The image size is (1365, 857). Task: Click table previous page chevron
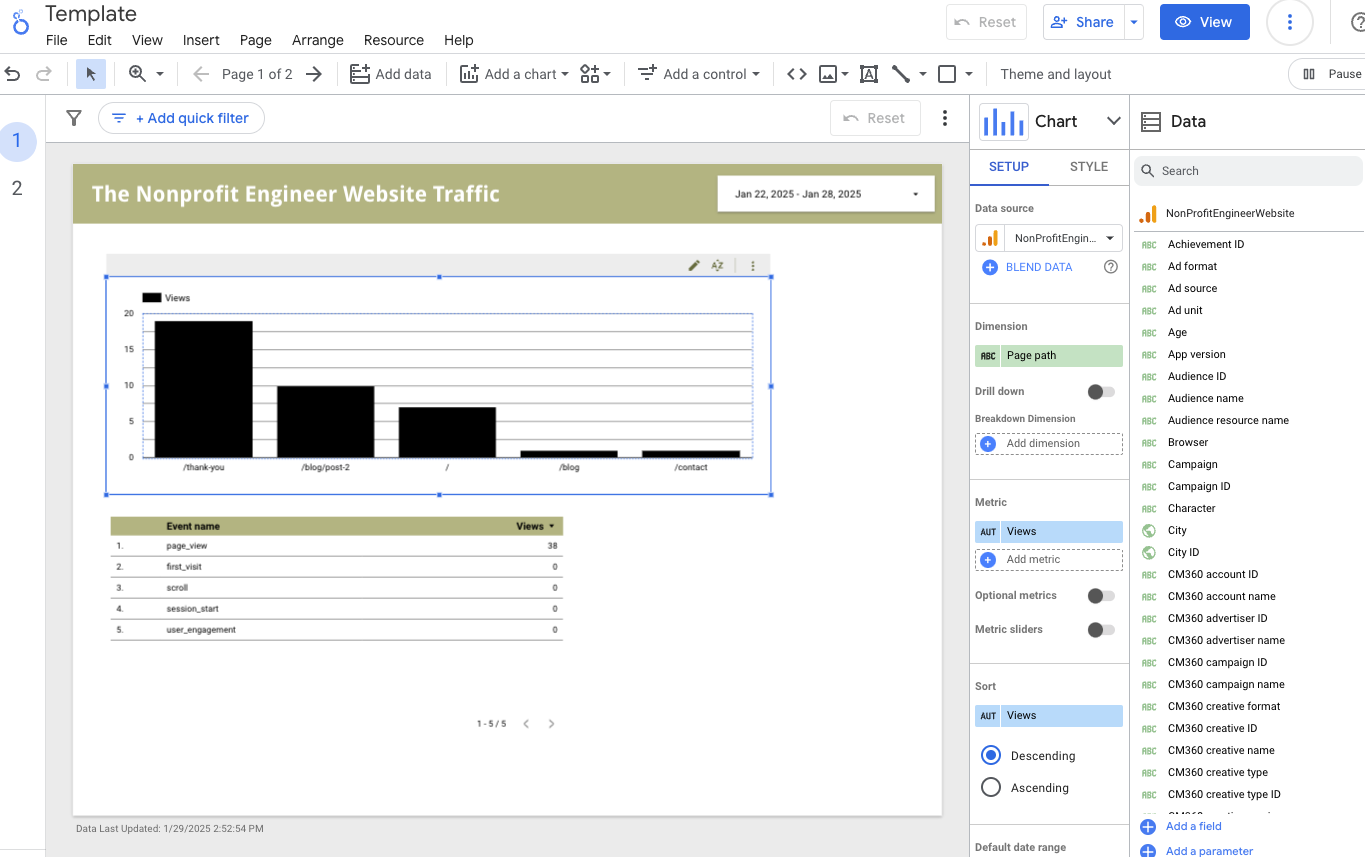click(x=526, y=723)
